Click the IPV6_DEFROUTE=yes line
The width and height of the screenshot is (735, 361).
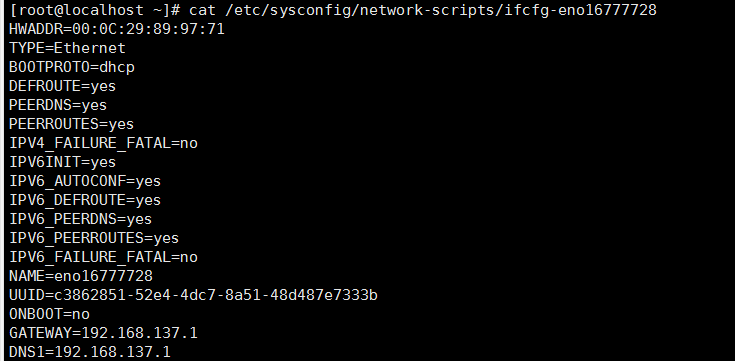pyautogui.click(x=85, y=200)
